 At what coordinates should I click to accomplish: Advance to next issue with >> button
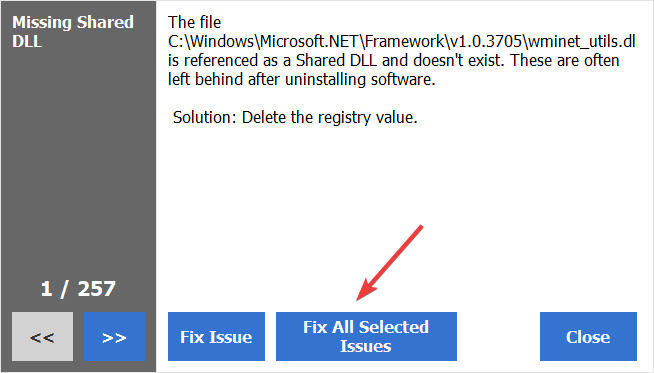pyautogui.click(x=114, y=336)
